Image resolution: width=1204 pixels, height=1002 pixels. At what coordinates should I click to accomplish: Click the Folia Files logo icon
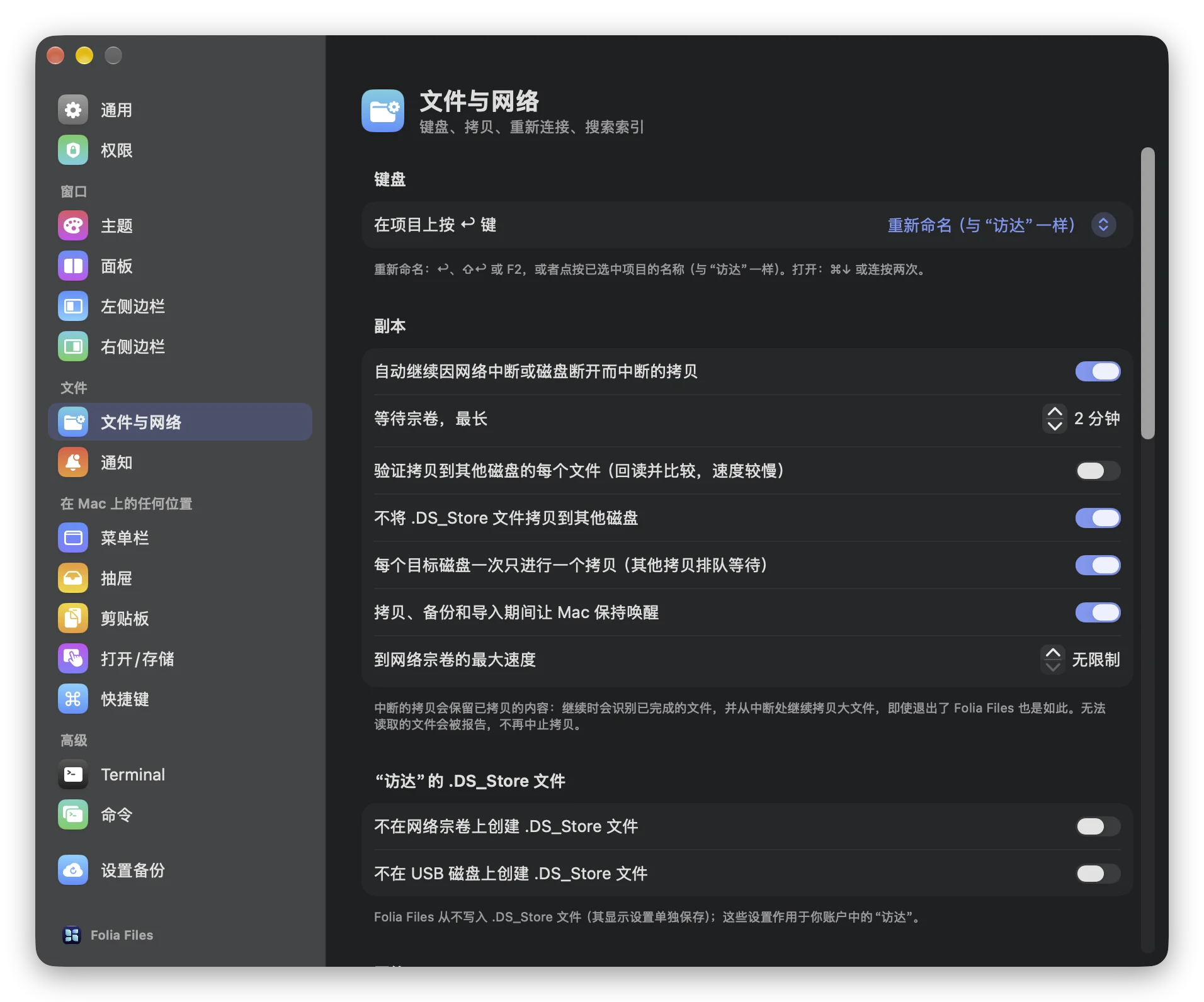72,935
